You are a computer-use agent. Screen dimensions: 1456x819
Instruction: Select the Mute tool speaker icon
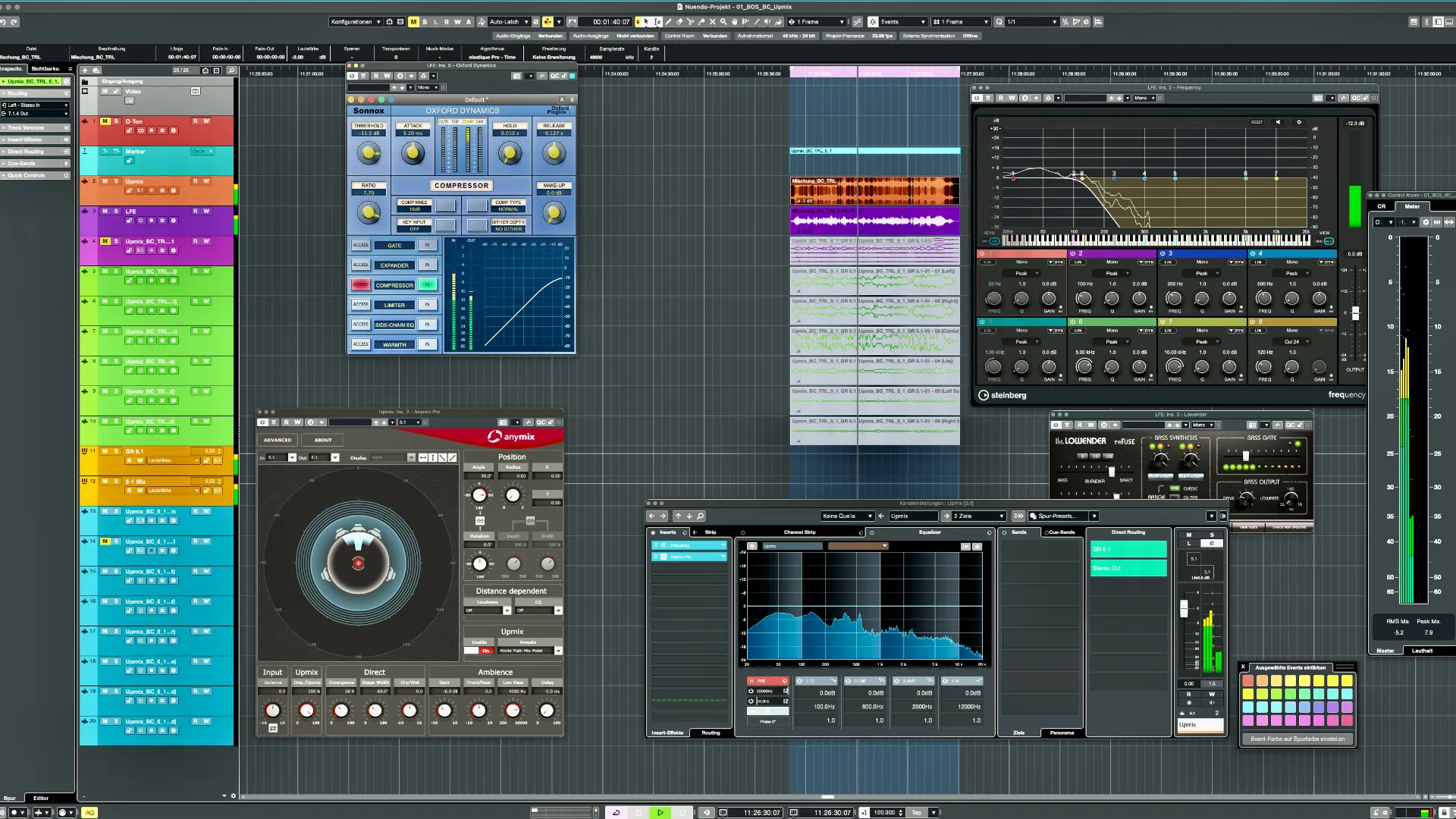(x=767, y=21)
